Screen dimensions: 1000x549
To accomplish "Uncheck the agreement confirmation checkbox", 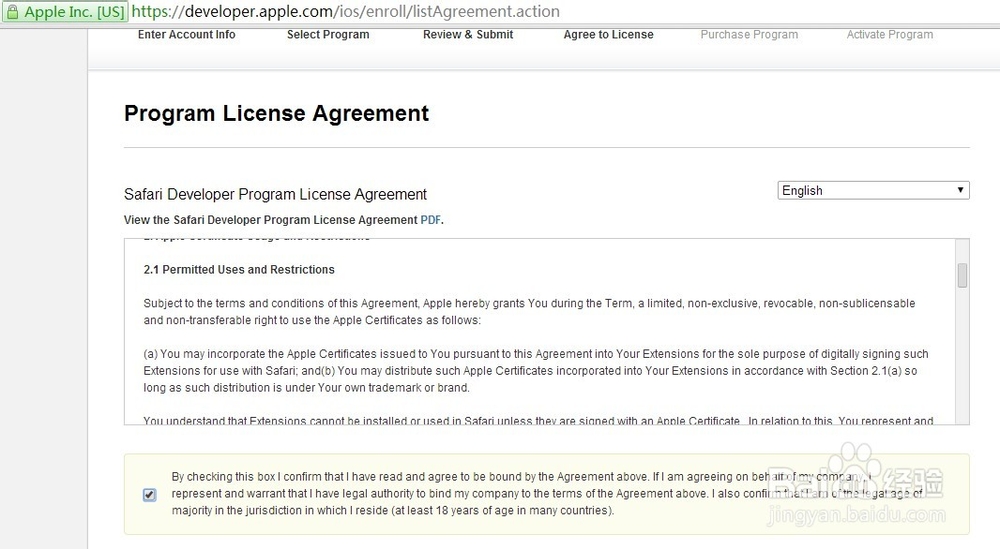I will [x=150, y=495].
